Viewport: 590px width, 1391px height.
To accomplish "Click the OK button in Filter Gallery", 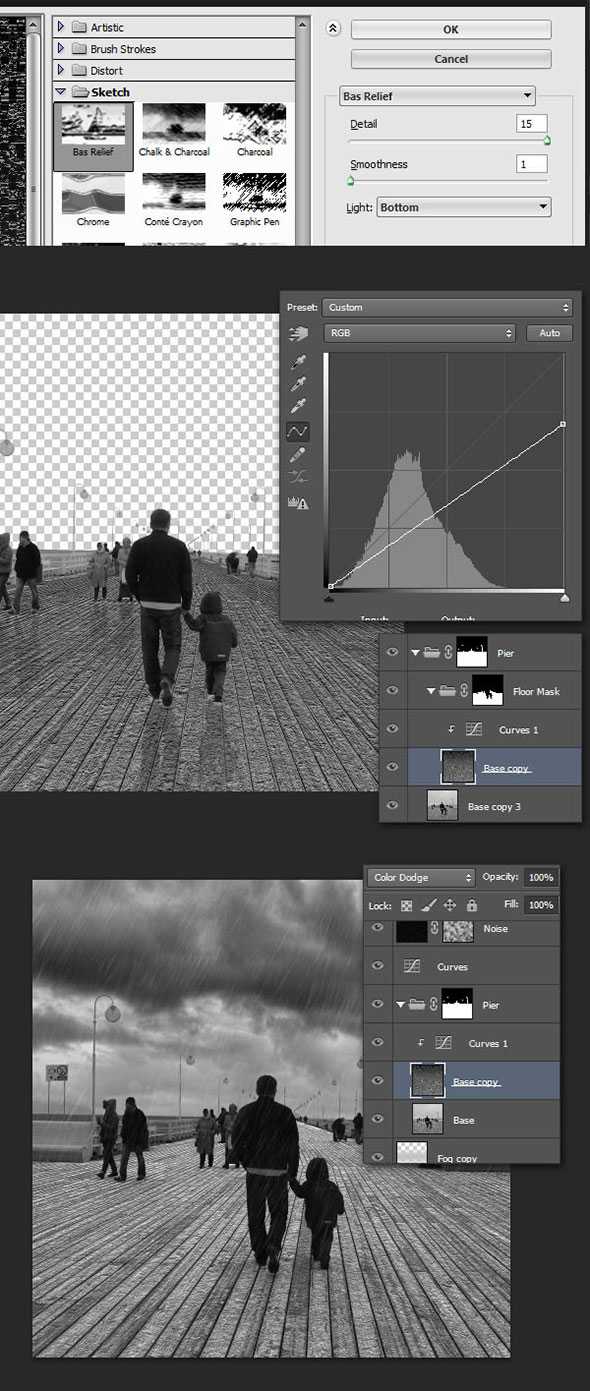I will [451, 30].
